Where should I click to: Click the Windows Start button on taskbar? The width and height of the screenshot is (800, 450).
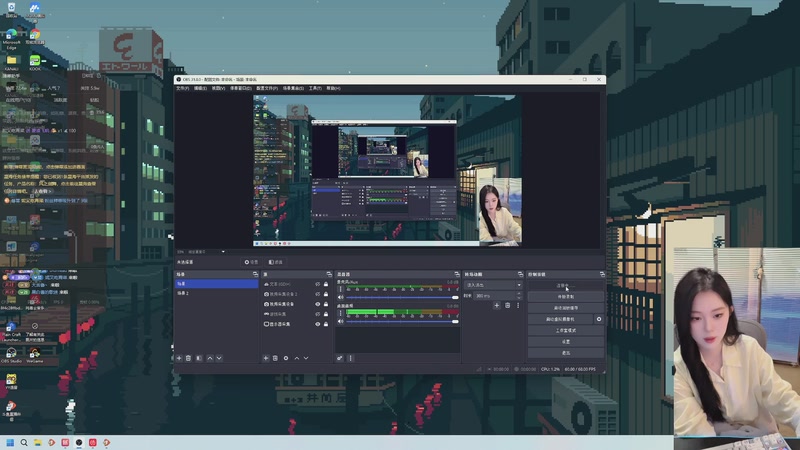10,442
